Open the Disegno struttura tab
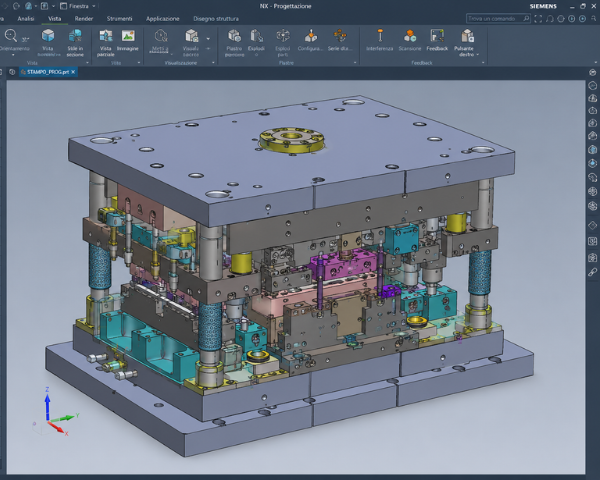Screen dimensions: 600x480 click(216, 19)
